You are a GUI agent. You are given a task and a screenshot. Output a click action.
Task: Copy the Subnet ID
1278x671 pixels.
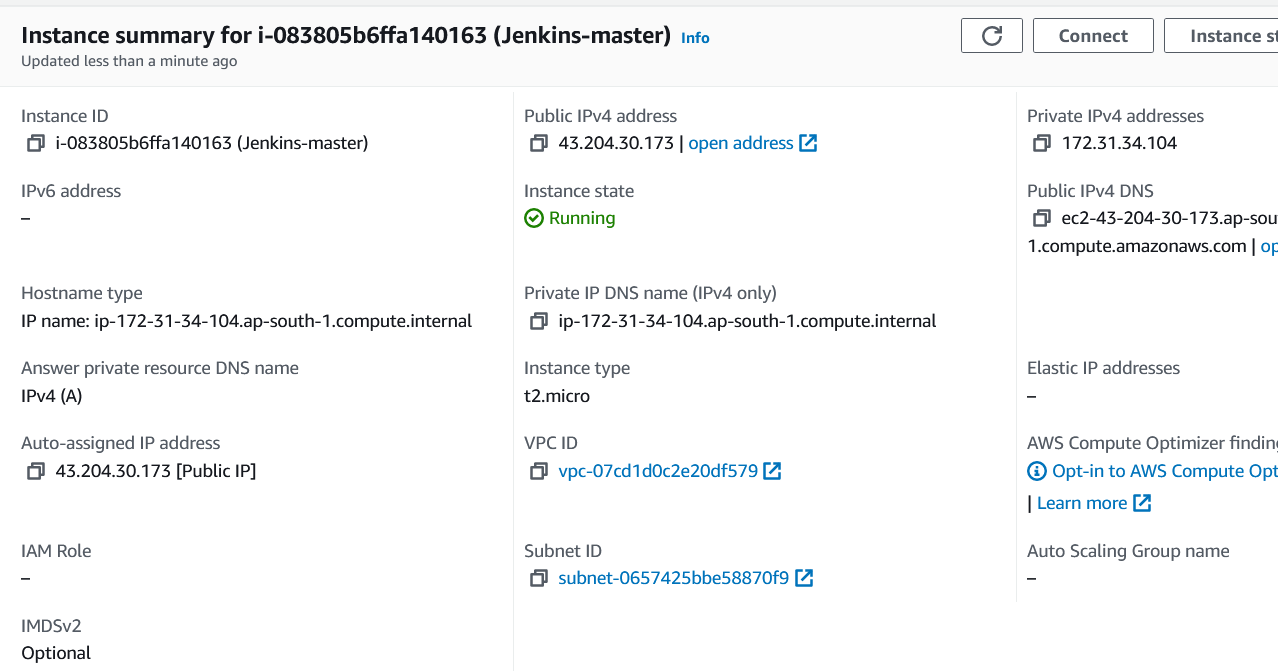click(539, 578)
